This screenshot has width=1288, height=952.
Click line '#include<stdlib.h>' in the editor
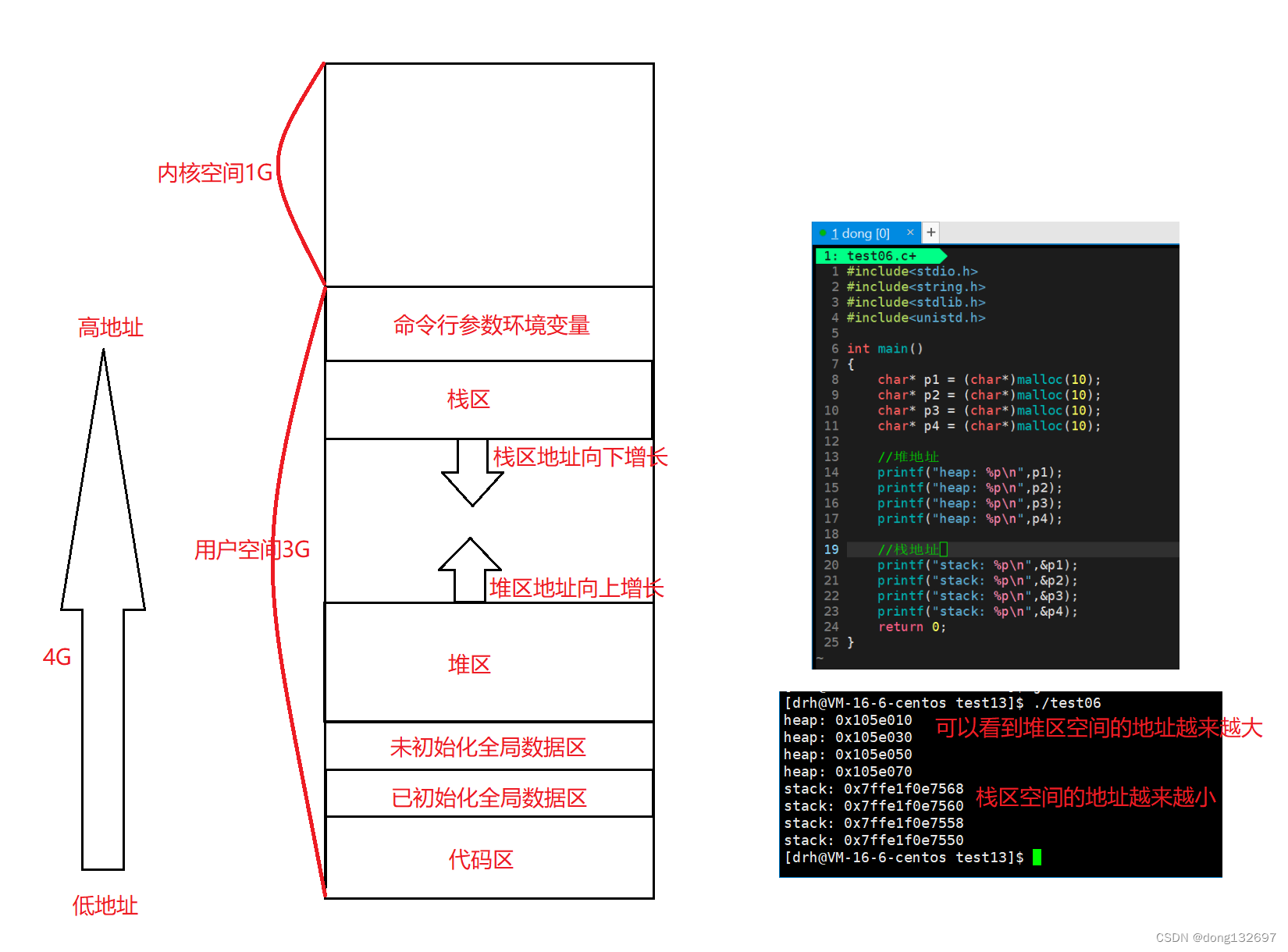(x=916, y=303)
